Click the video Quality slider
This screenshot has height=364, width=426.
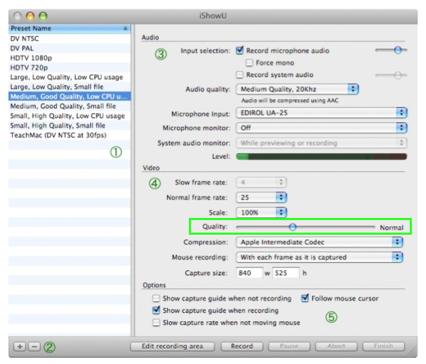pos(305,227)
